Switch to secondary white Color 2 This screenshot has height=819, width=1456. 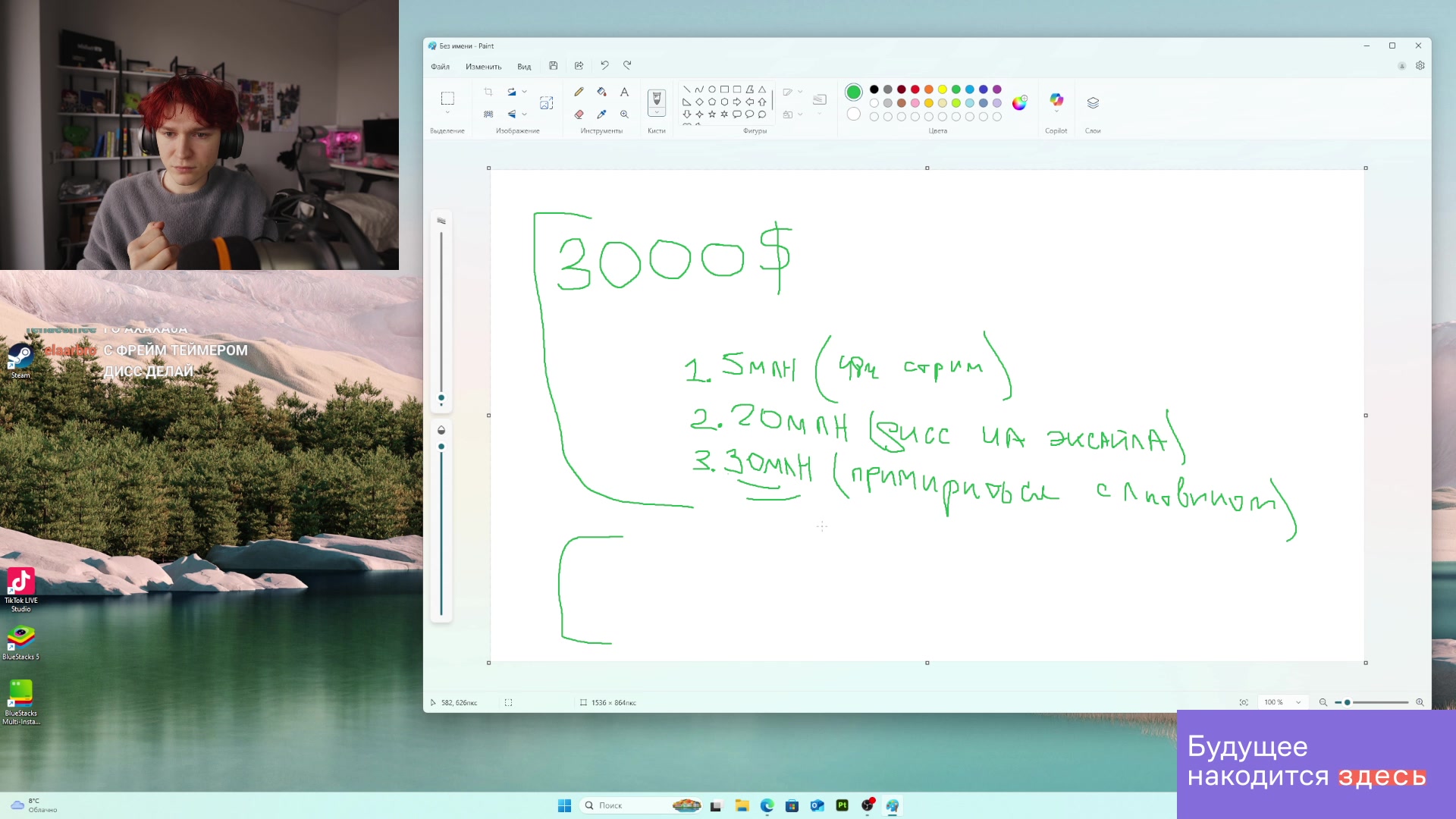(853, 115)
